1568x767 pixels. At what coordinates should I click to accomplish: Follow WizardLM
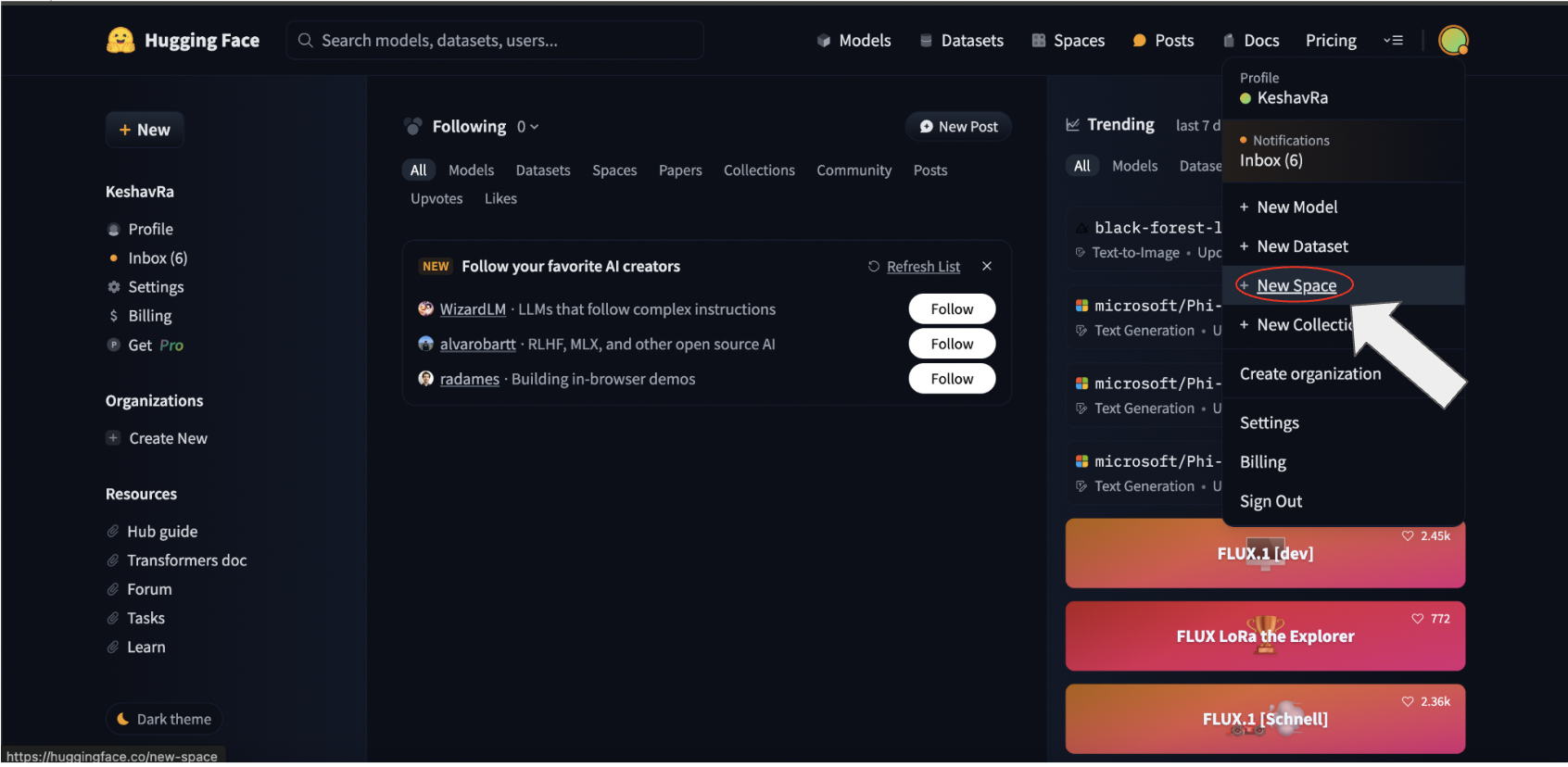[x=952, y=309]
